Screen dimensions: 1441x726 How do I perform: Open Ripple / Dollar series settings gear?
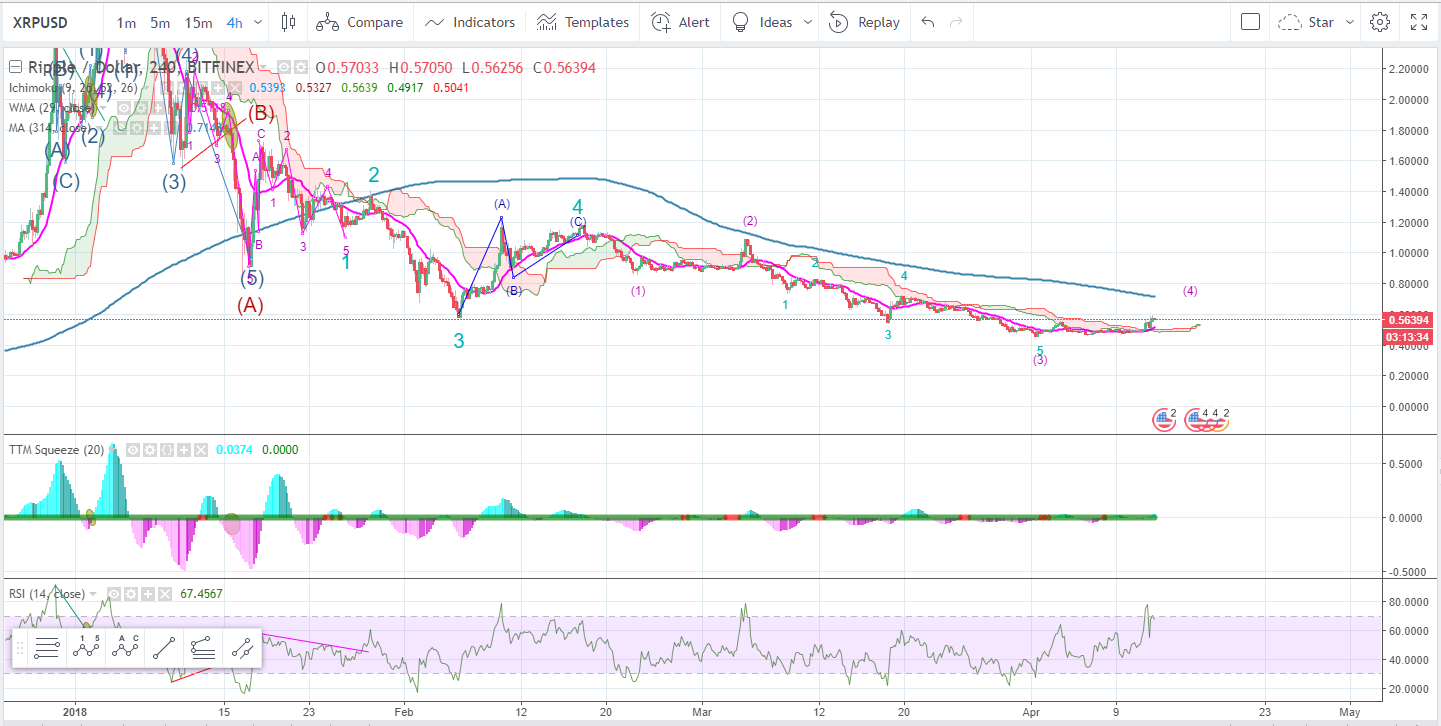tap(301, 67)
